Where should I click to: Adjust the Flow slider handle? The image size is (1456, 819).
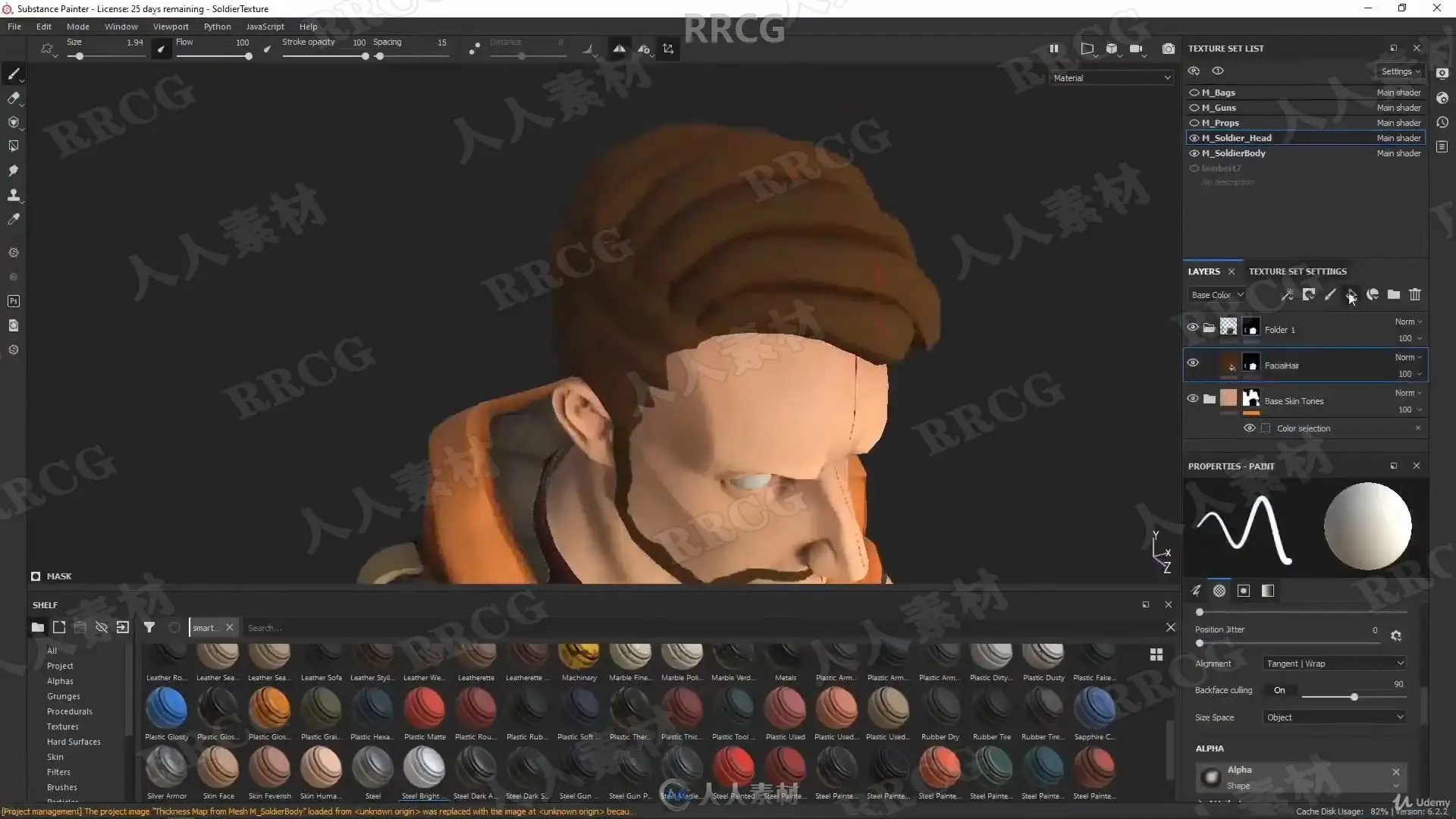(x=248, y=57)
